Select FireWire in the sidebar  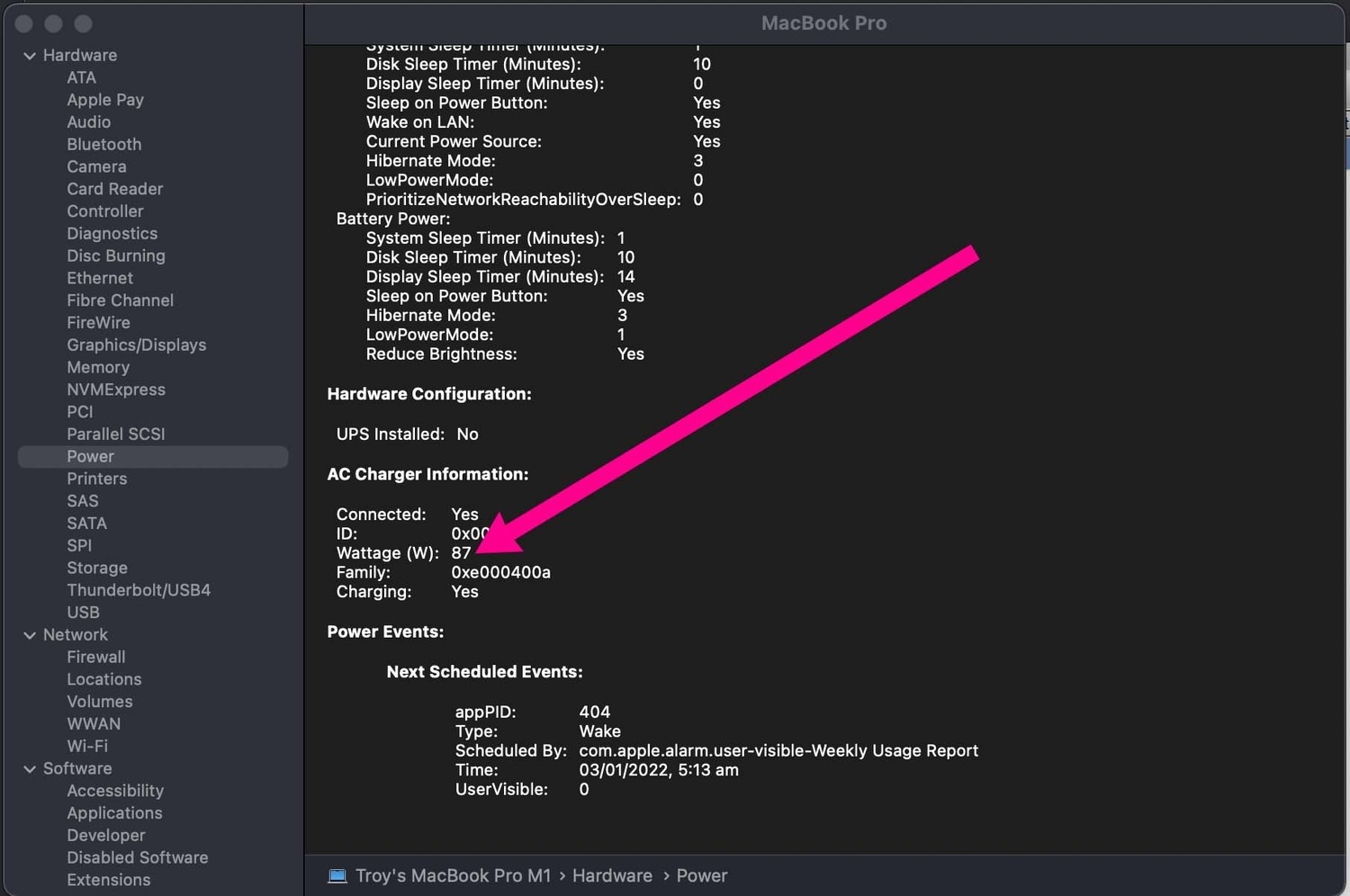point(98,323)
